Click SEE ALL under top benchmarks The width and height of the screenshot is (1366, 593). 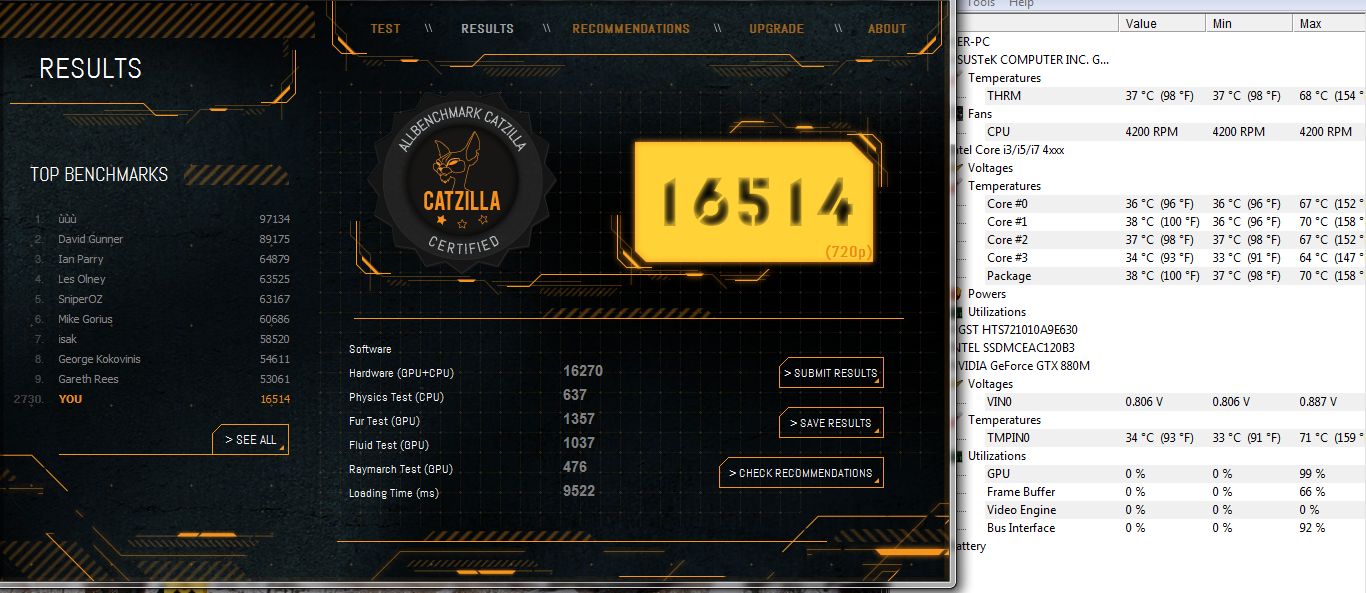tap(250, 439)
